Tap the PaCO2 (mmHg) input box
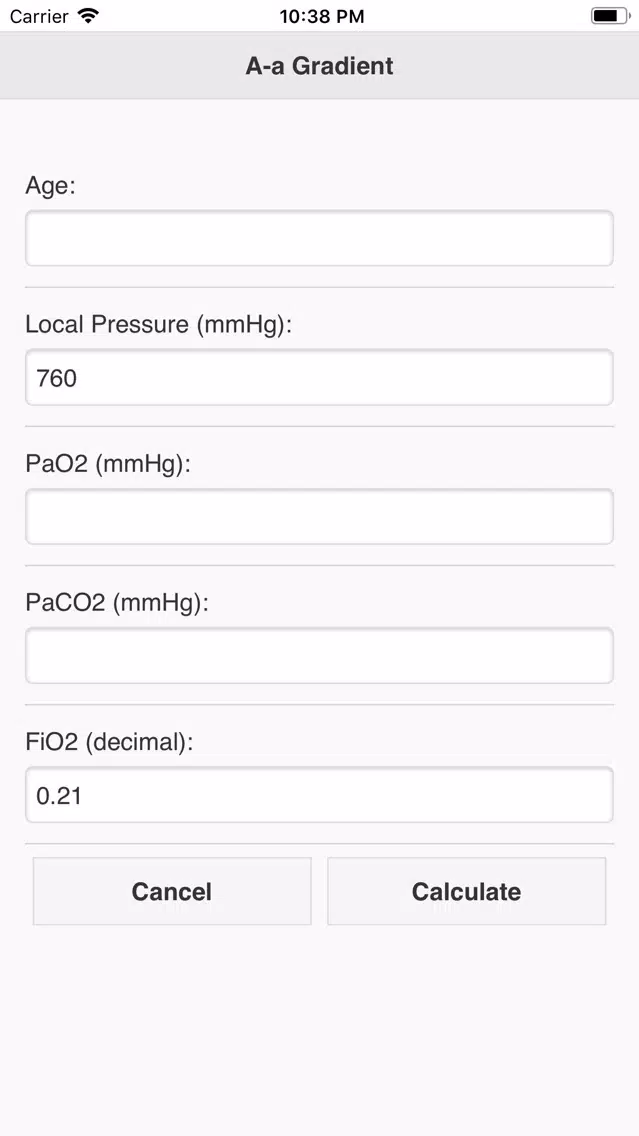This screenshot has width=639, height=1136. (320, 656)
